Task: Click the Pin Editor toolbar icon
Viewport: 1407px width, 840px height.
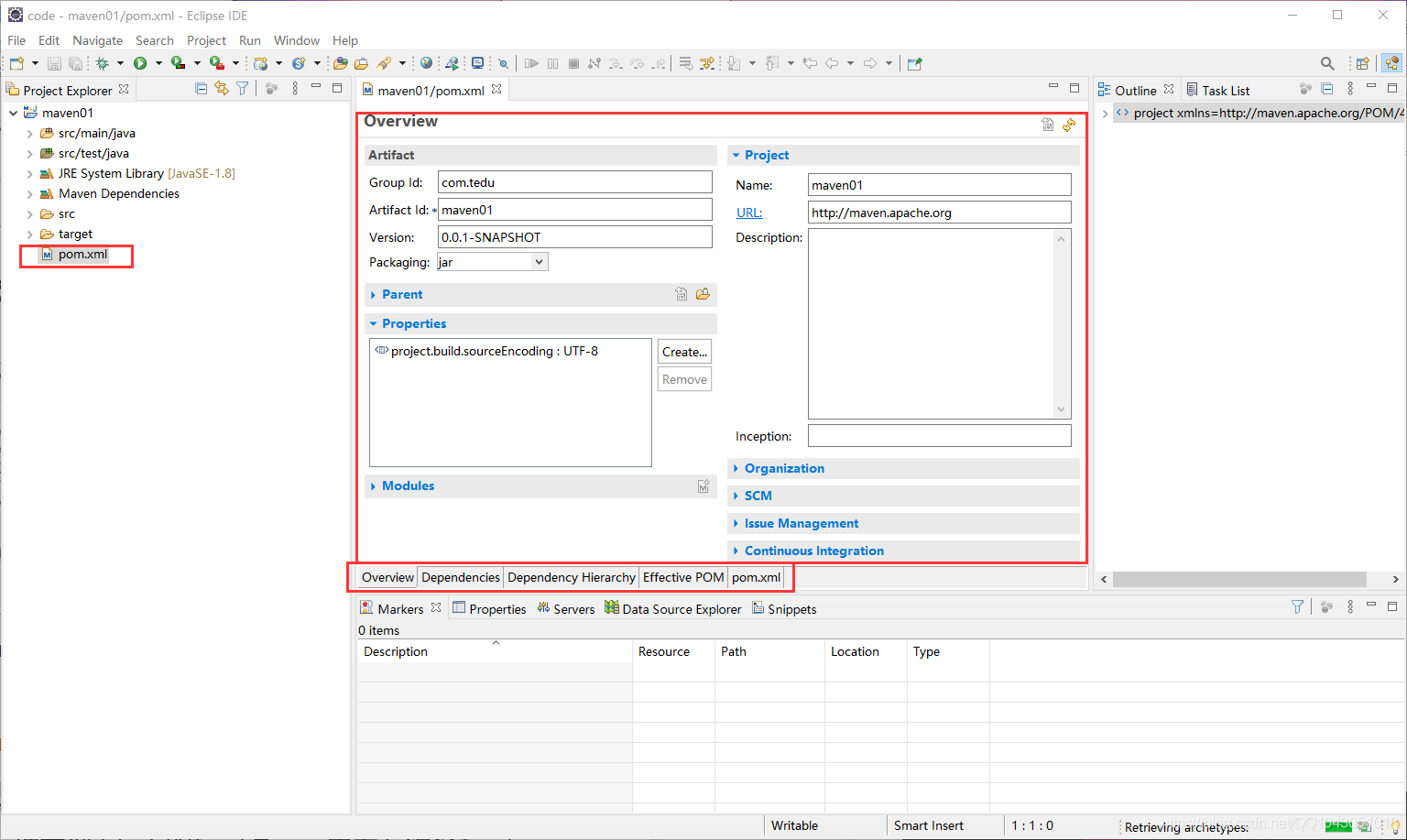Action: point(914,63)
